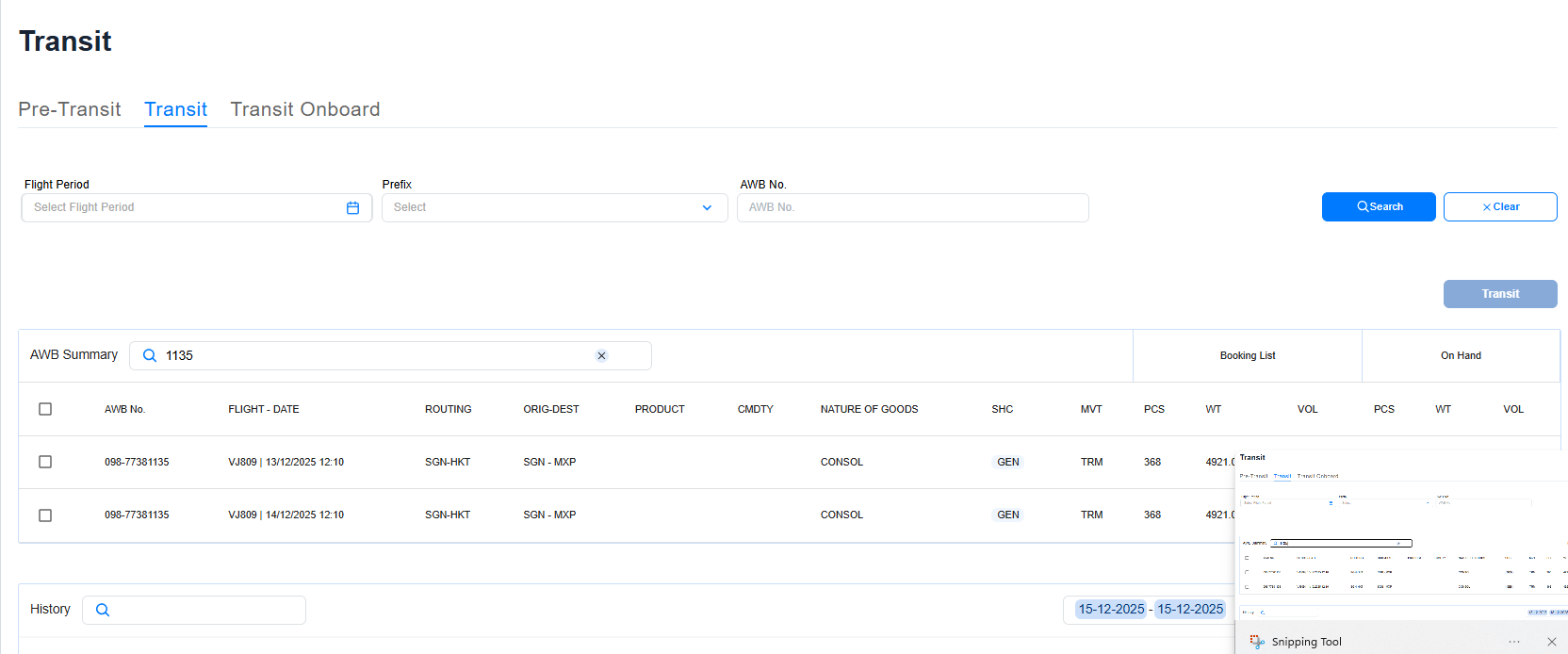Click the History search magnifier icon
Viewport: 1568px width, 654px height.
point(103,610)
